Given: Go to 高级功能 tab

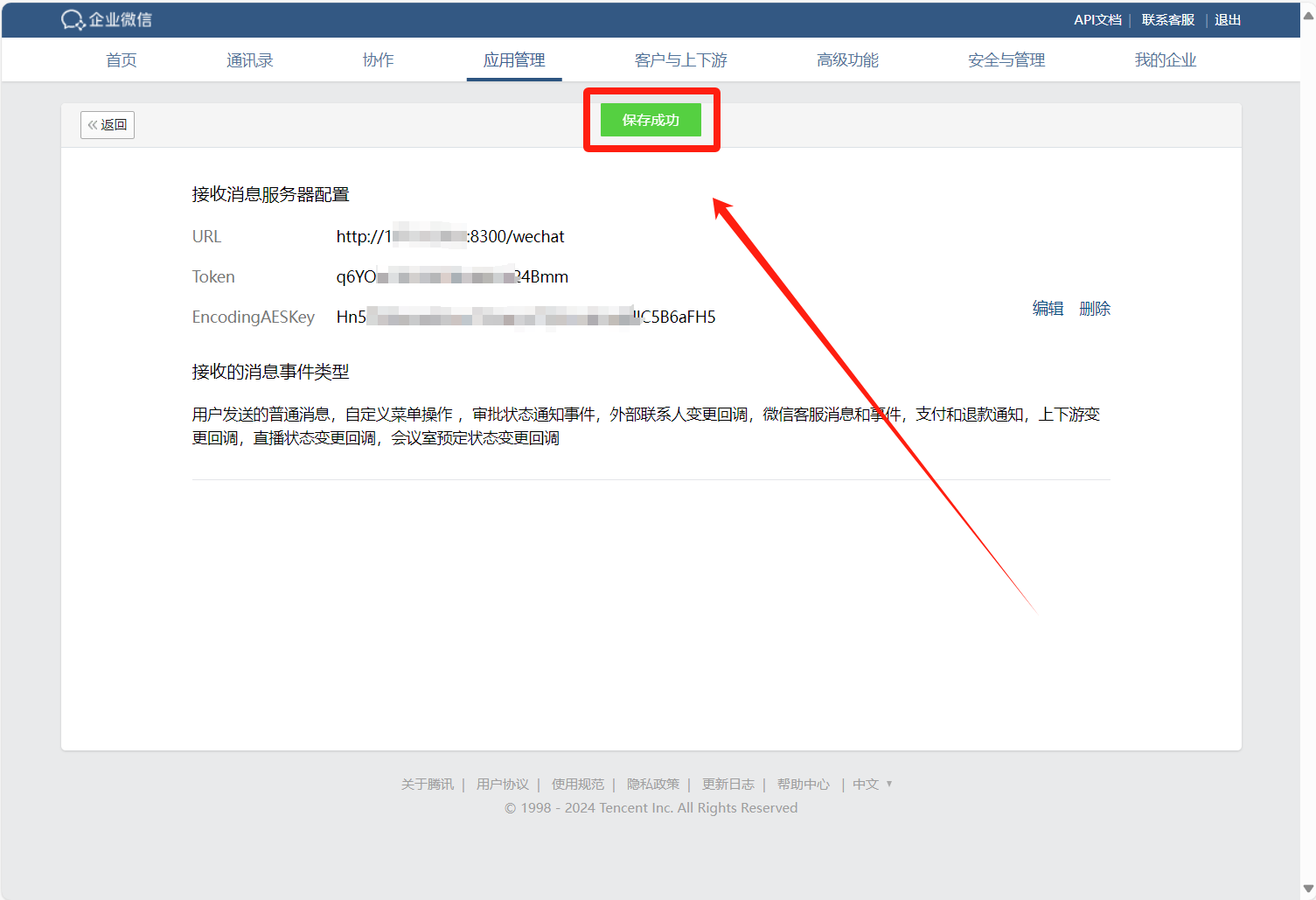Looking at the screenshot, I should [x=847, y=60].
